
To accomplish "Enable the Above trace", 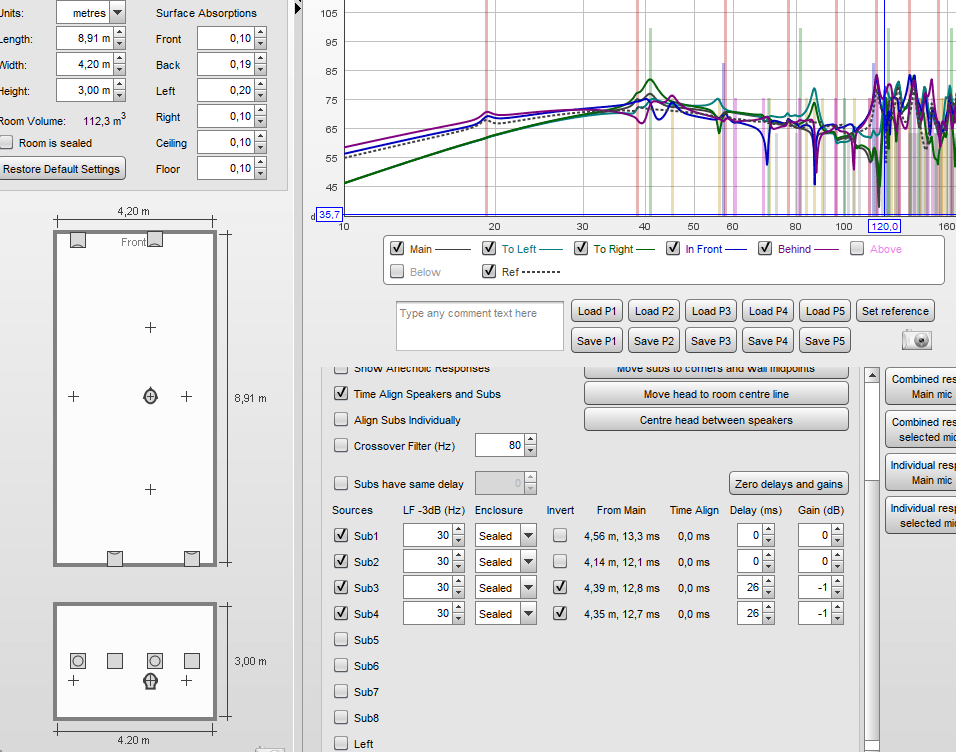I will coord(857,248).
